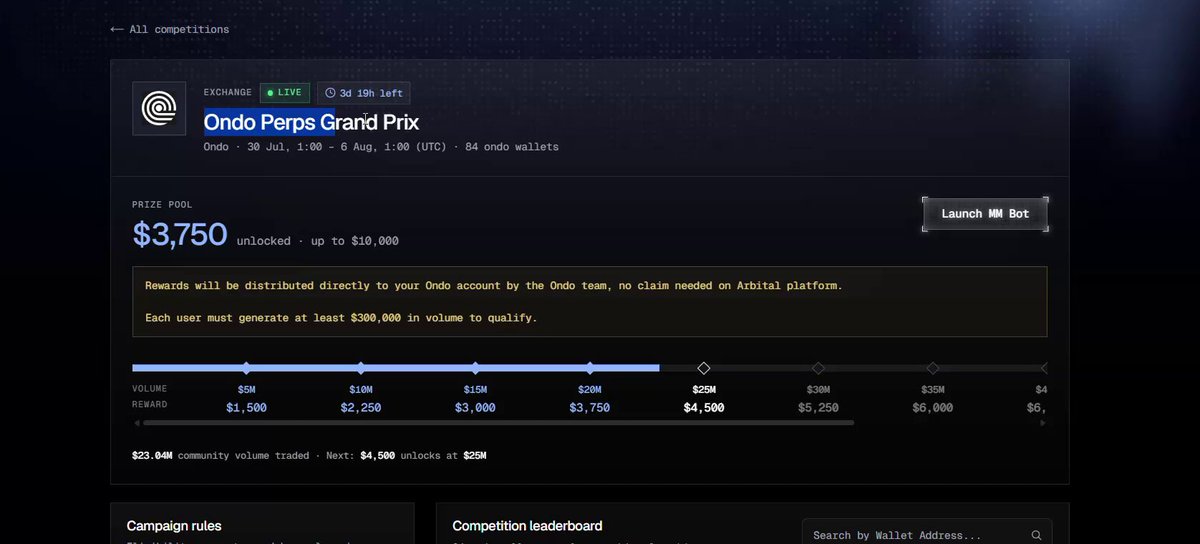The width and height of the screenshot is (1200, 544).
Task: Click the $5,250 reward value
Action: [818, 408]
